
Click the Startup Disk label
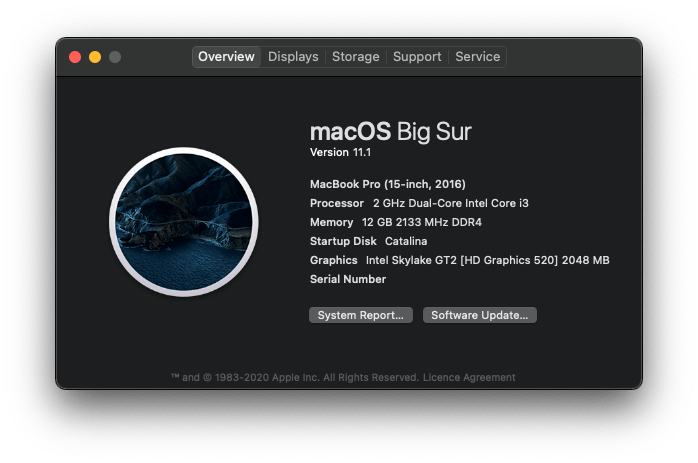click(x=343, y=241)
